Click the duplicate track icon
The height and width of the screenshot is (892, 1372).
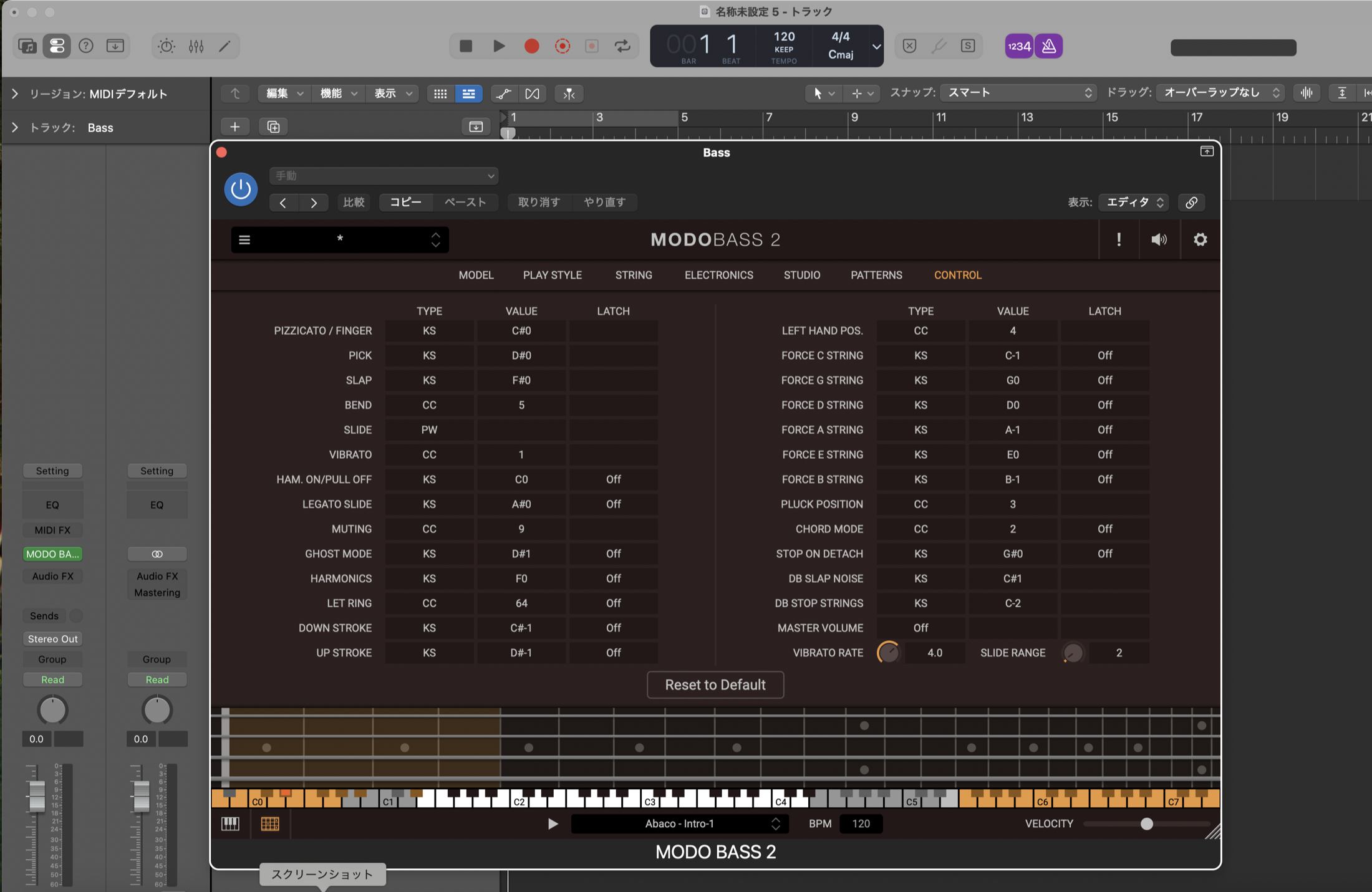pyautogui.click(x=273, y=127)
